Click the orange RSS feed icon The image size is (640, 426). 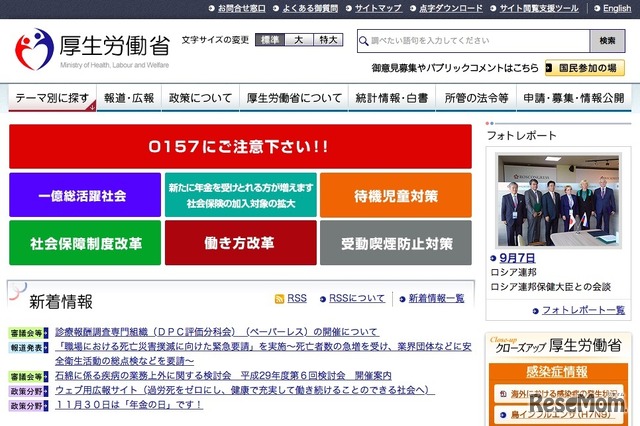[280, 299]
